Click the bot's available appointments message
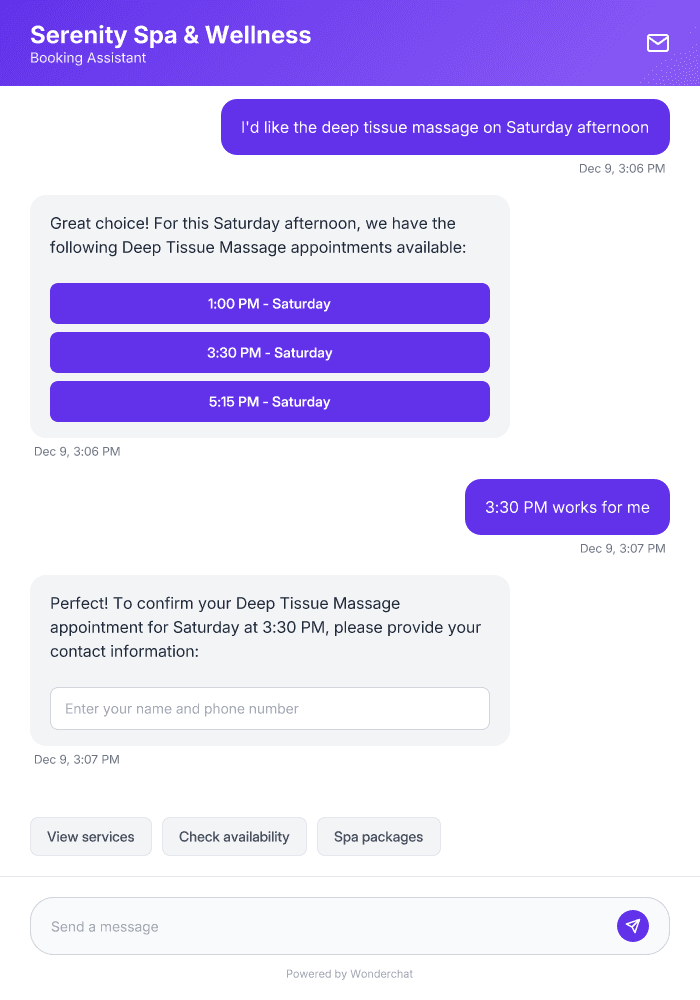 pos(270,235)
